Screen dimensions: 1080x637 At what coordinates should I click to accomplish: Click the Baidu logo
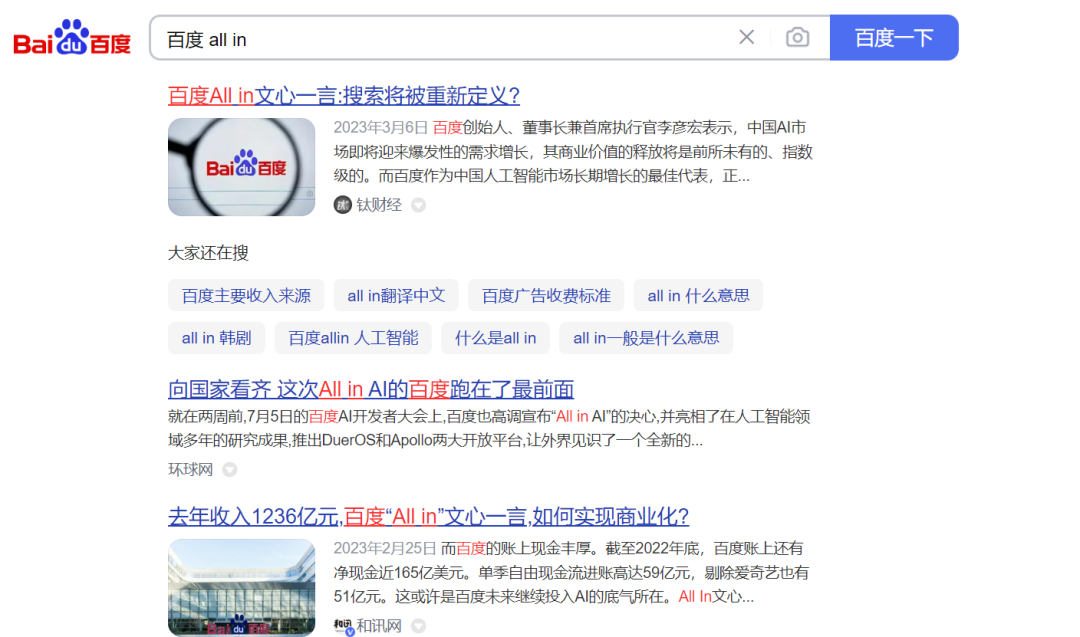pos(72,37)
